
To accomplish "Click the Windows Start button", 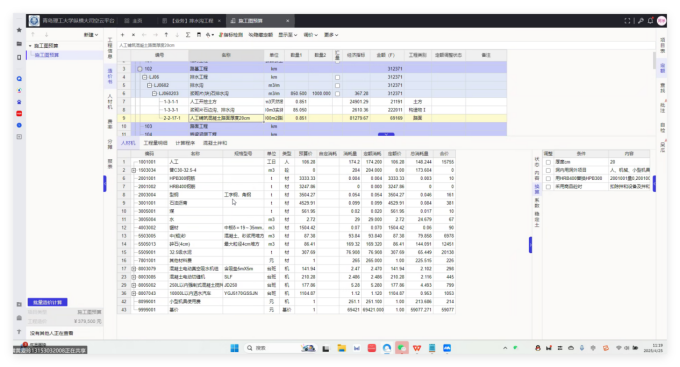I will (234, 348).
